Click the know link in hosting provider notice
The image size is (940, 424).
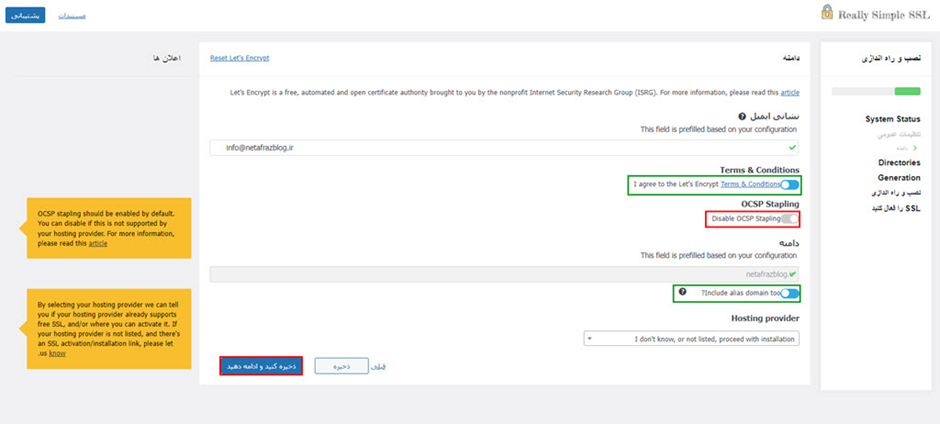57,354
